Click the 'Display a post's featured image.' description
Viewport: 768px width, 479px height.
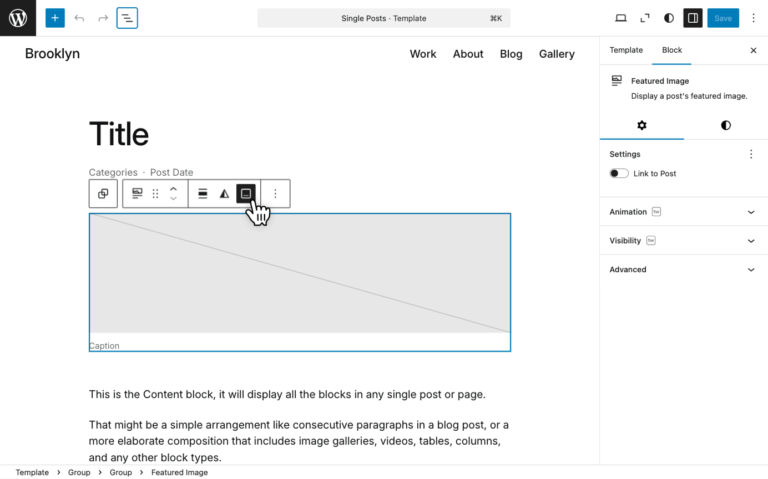(689, 96)
